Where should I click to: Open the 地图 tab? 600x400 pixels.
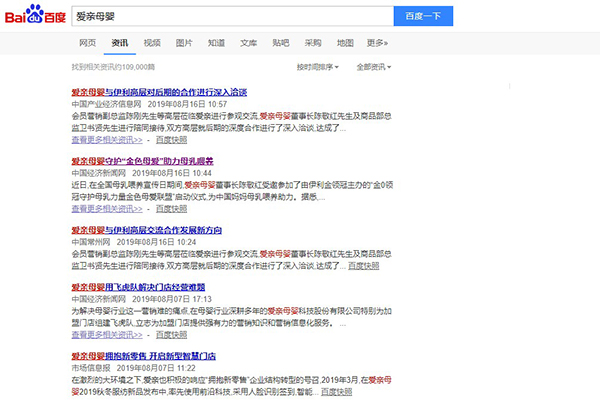pos(345,43)
